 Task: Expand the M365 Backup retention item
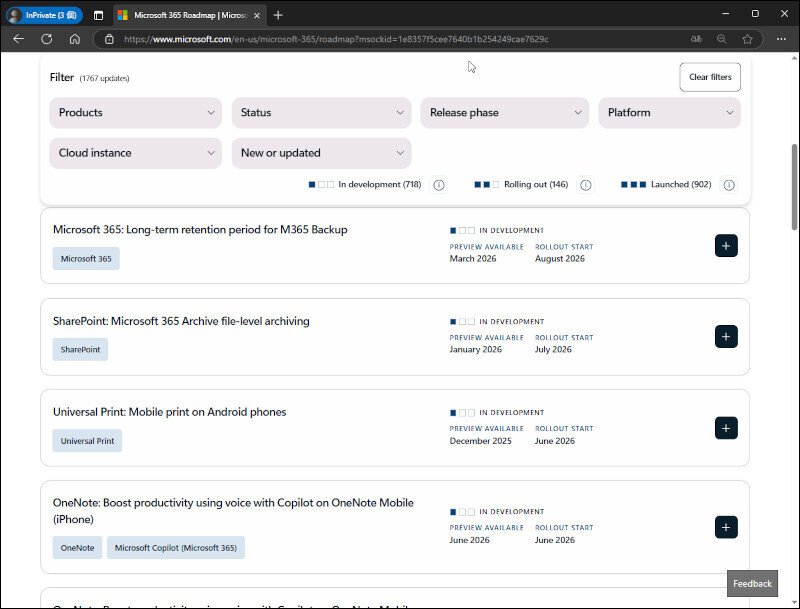(726, 246)
